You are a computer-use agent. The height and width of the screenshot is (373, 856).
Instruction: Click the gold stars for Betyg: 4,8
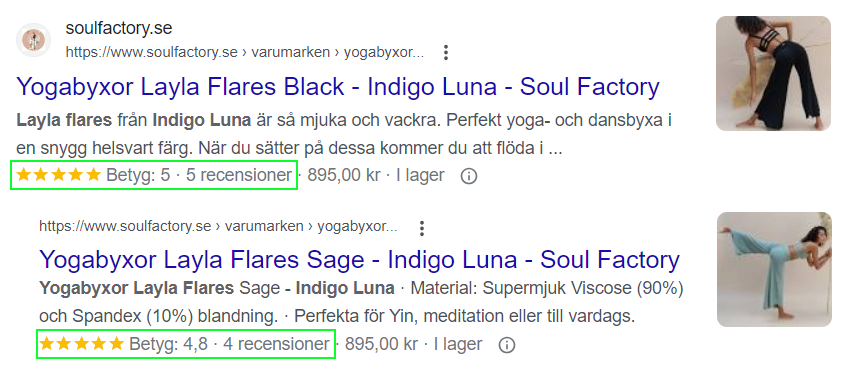click(82, 344)
